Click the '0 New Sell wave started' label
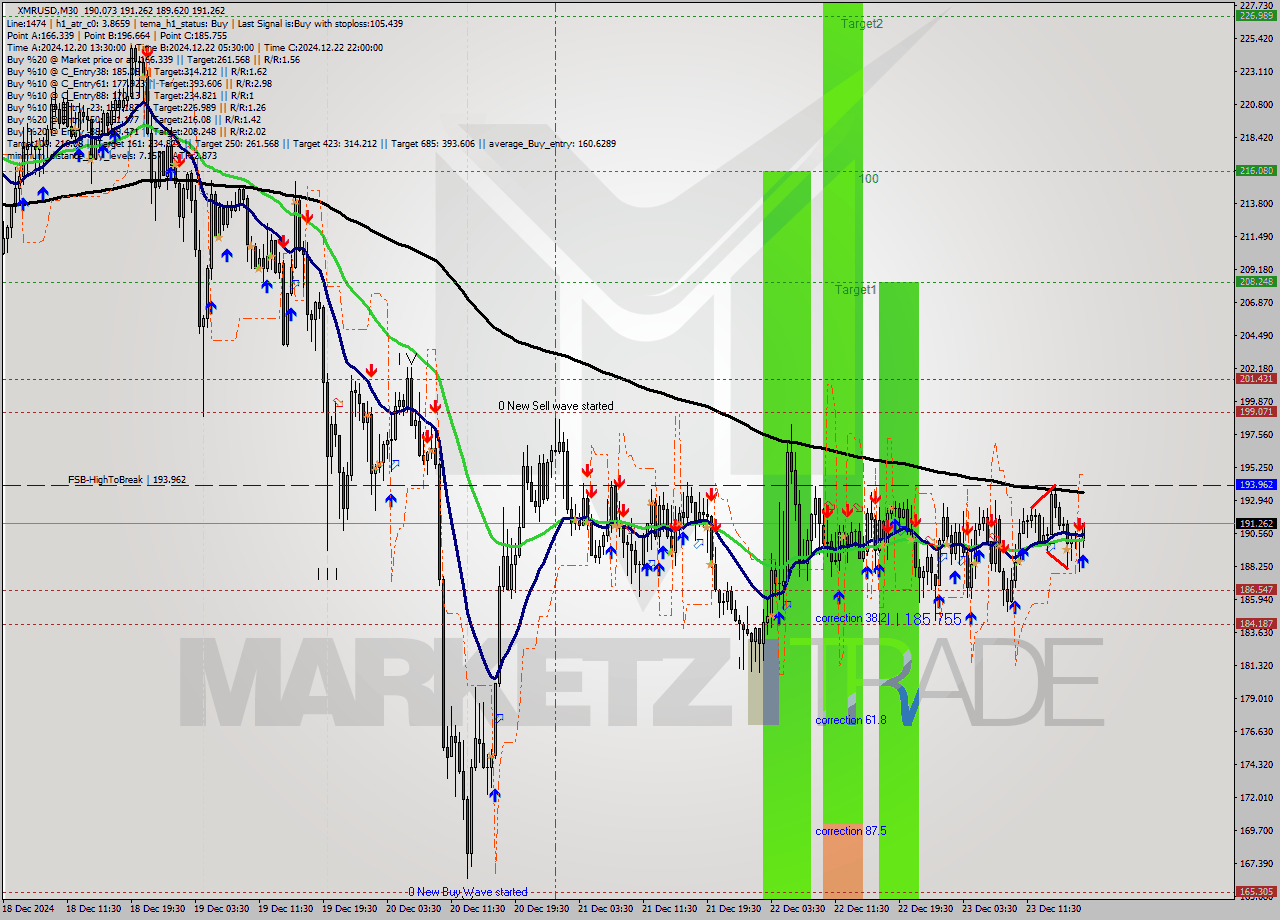Screen dimensions: 1280x920 (x=556, y=406)
